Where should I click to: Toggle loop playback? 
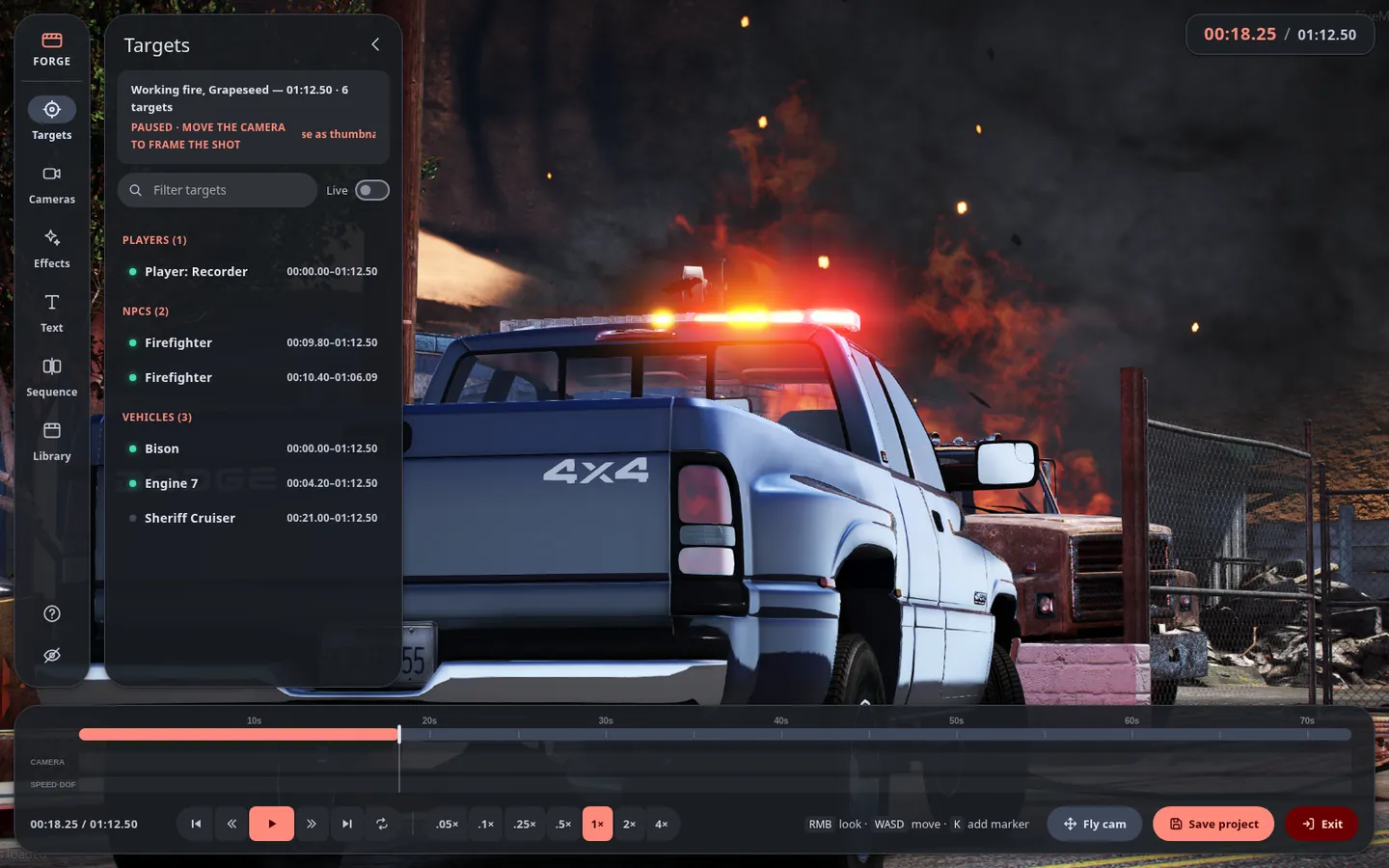click(x=382, y=824)
